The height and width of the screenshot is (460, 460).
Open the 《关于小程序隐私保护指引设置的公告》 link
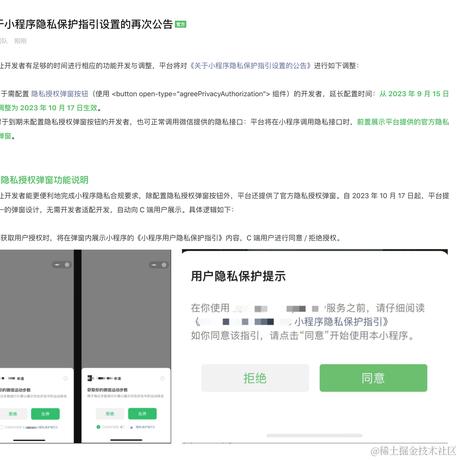coord(250,66)
